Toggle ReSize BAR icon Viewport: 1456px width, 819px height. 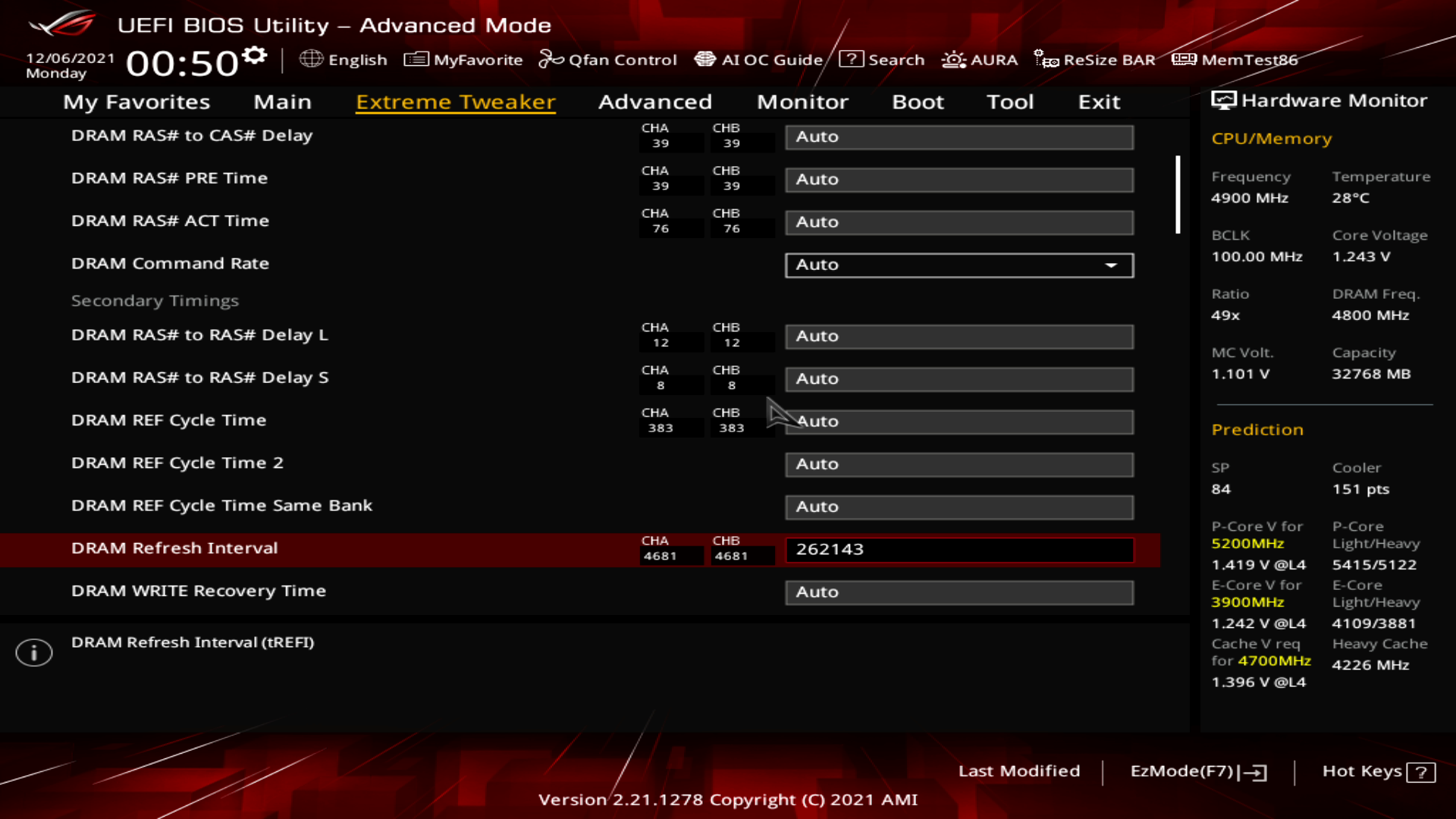(1046, 59)
